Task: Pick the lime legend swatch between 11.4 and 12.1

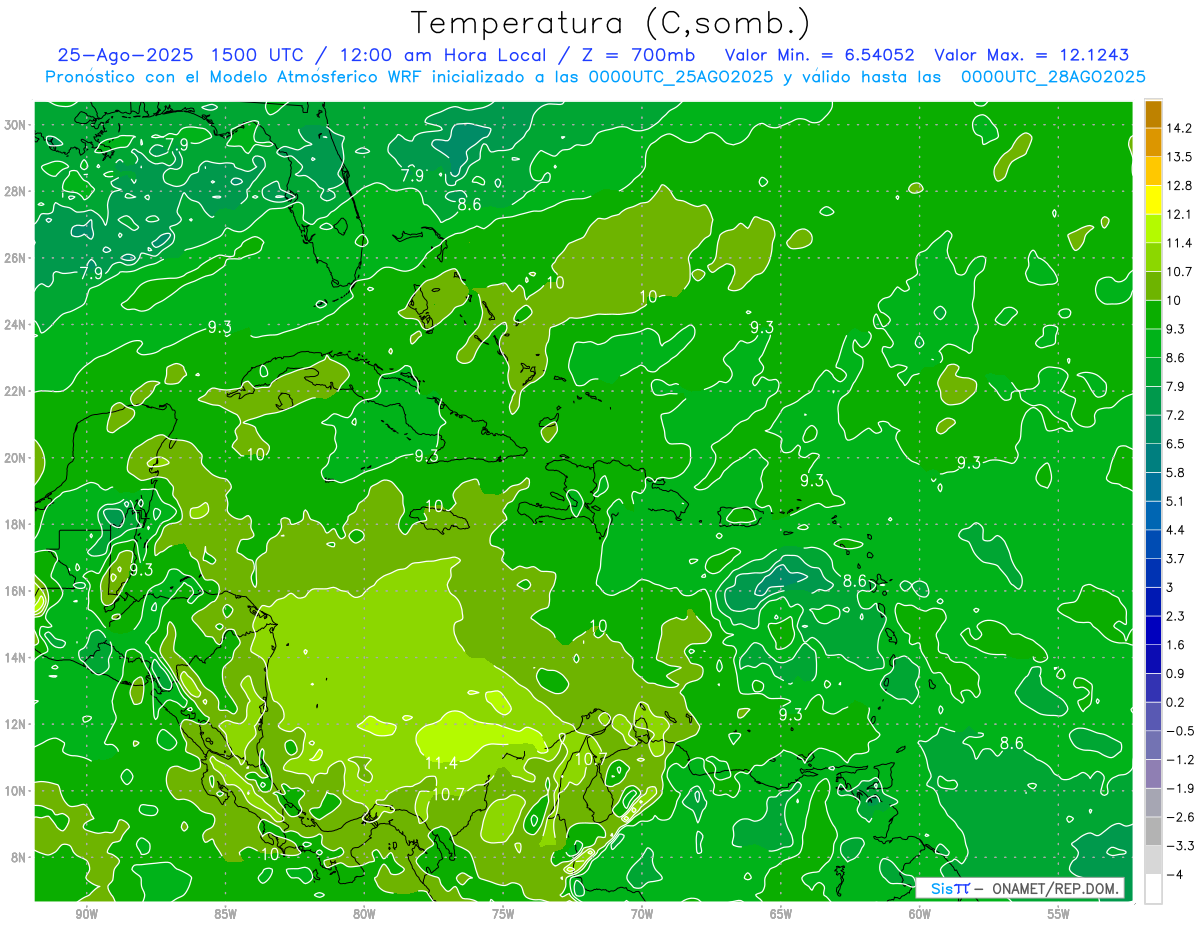Action: [x=1153, y=229]
